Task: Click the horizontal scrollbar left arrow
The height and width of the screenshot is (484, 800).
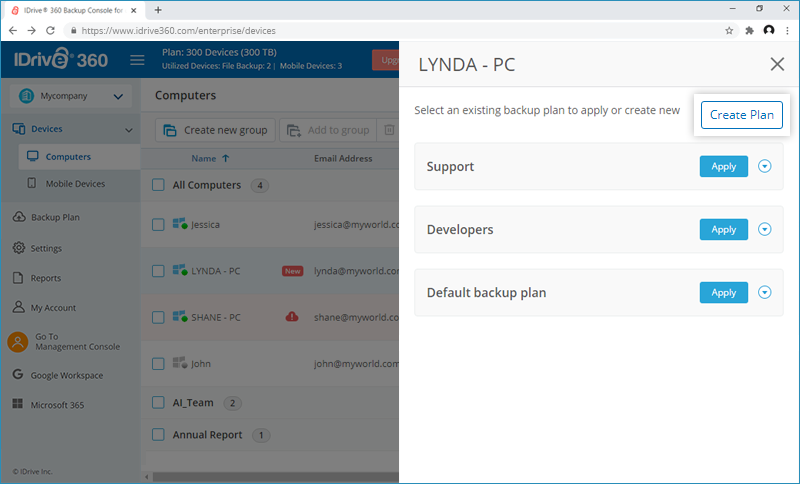Action: 147,477
